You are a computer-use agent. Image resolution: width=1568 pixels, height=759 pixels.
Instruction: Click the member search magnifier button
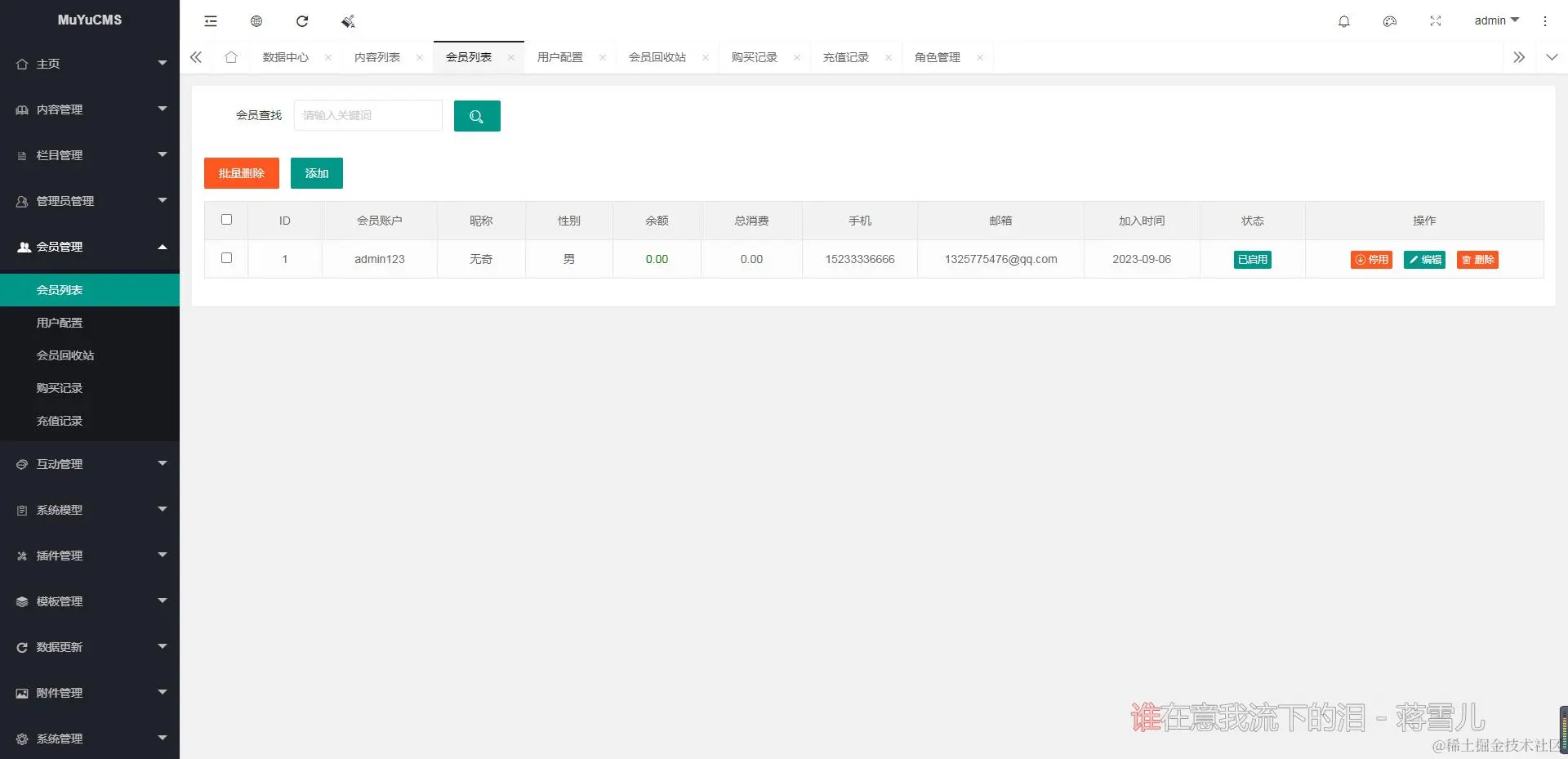point(477,115)
